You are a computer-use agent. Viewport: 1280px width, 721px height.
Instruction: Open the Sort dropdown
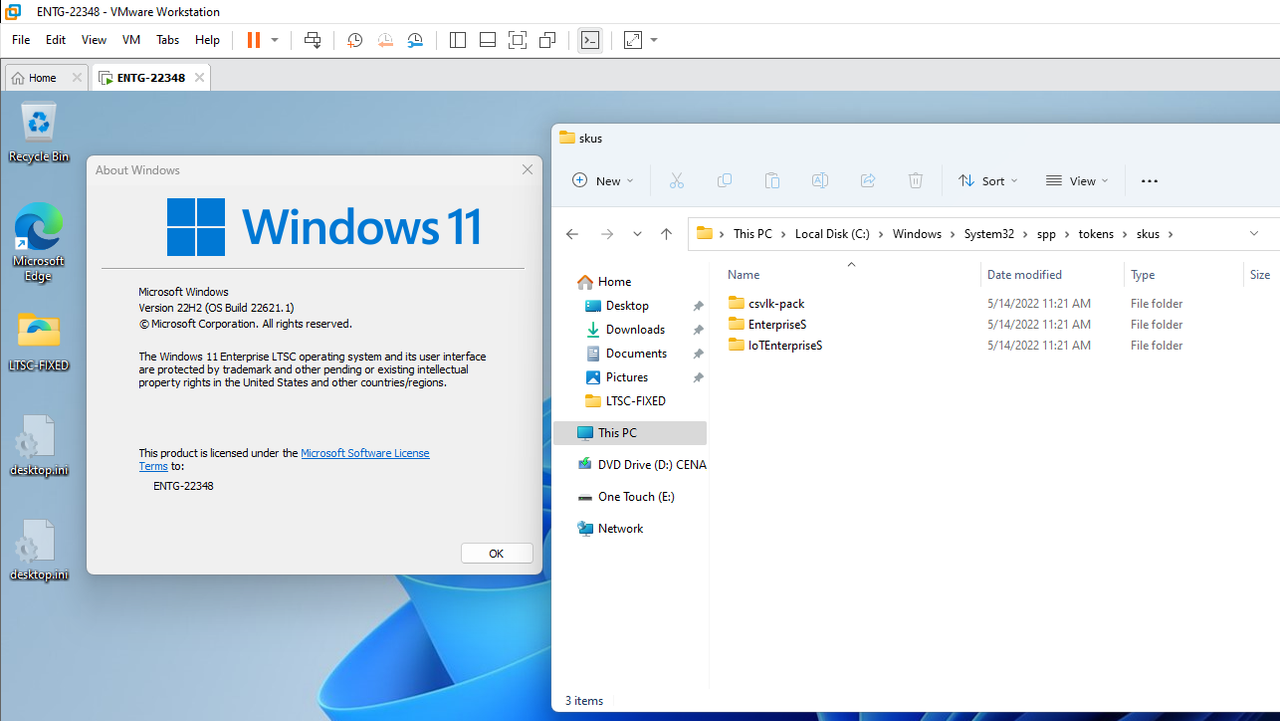click(x=988, y=181)
